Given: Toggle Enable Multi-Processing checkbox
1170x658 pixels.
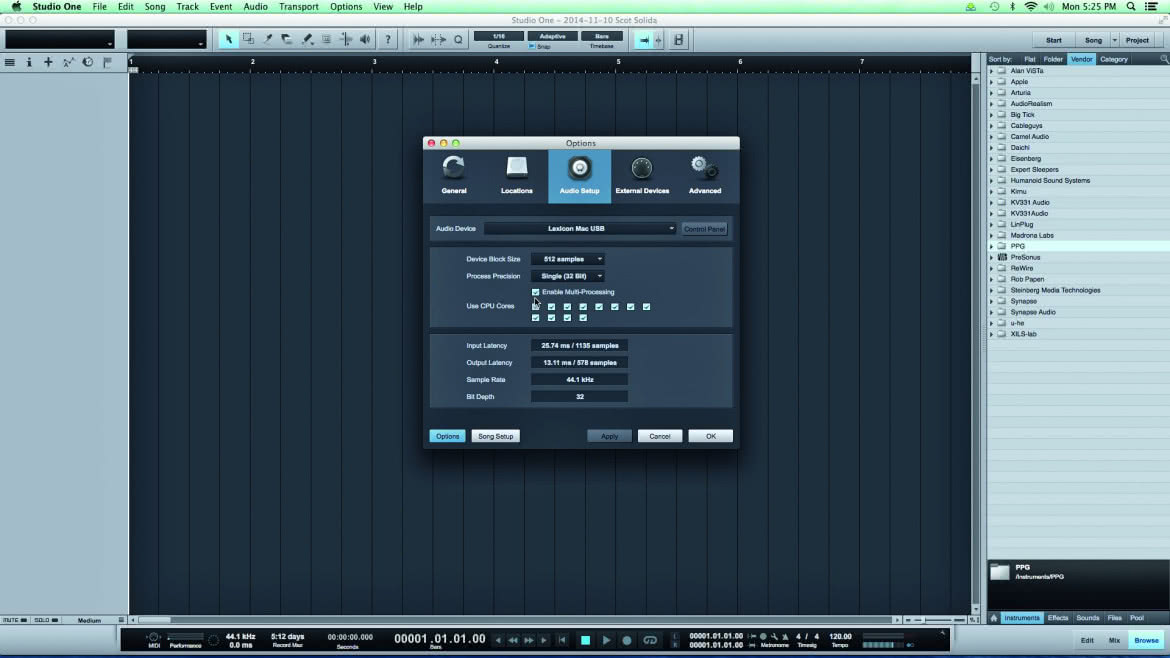Looking at the screenshot, I should click(536, 292).
